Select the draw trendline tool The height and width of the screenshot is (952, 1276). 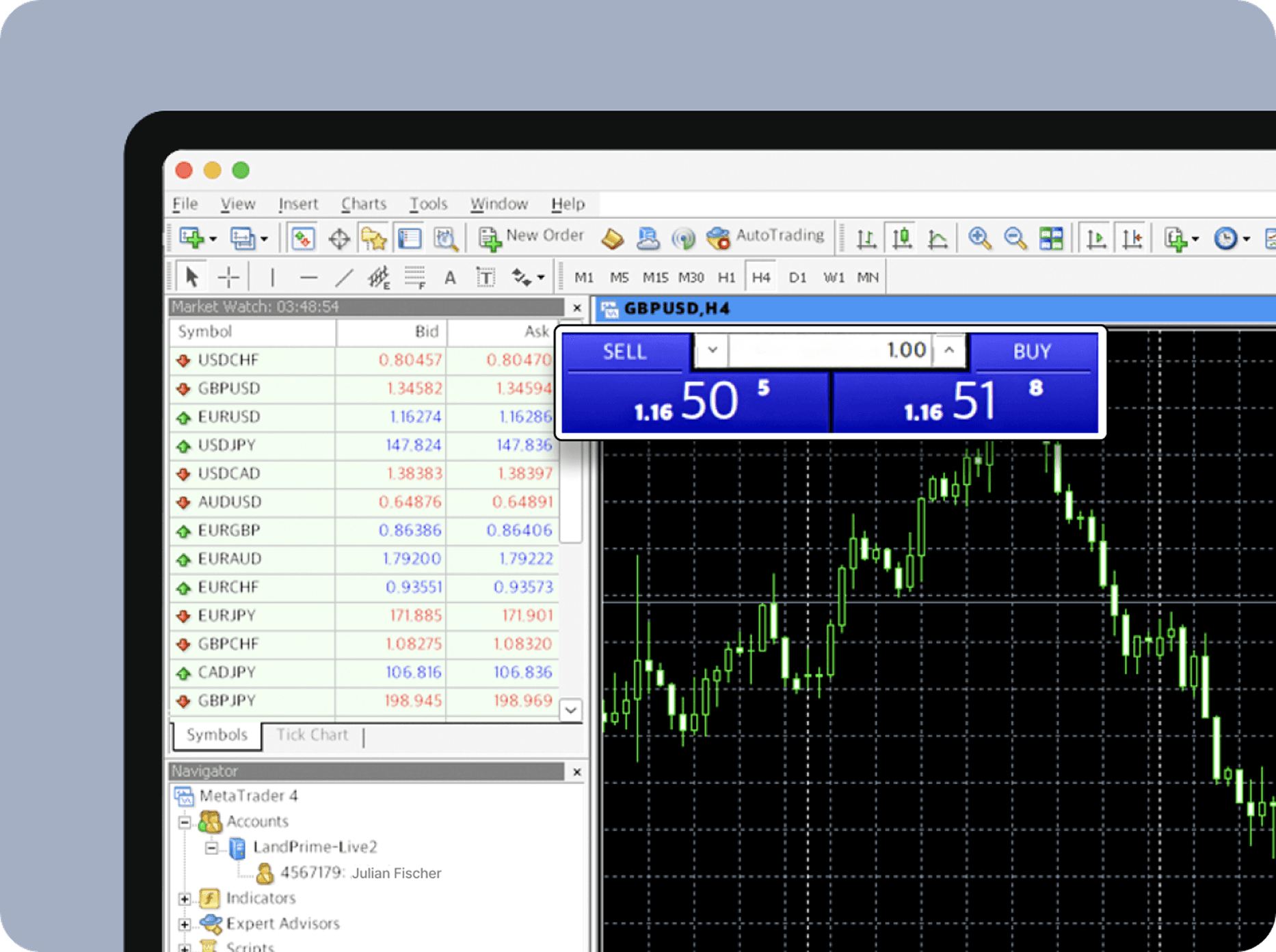[344, 277]
